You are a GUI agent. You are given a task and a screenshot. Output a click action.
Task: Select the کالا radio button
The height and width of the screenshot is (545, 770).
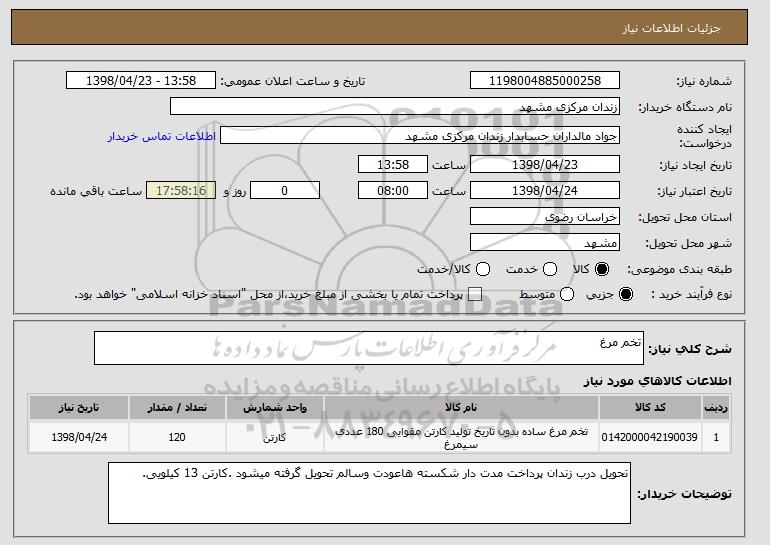point(602,269)
